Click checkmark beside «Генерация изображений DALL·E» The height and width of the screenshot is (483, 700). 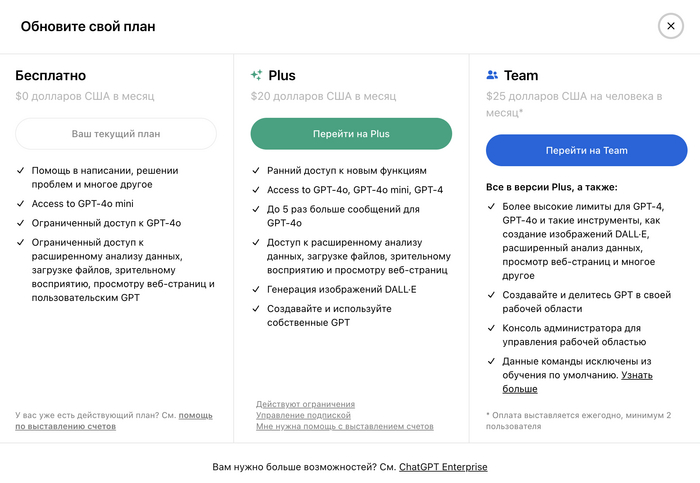pyautogui.click(x=256, y=290)
